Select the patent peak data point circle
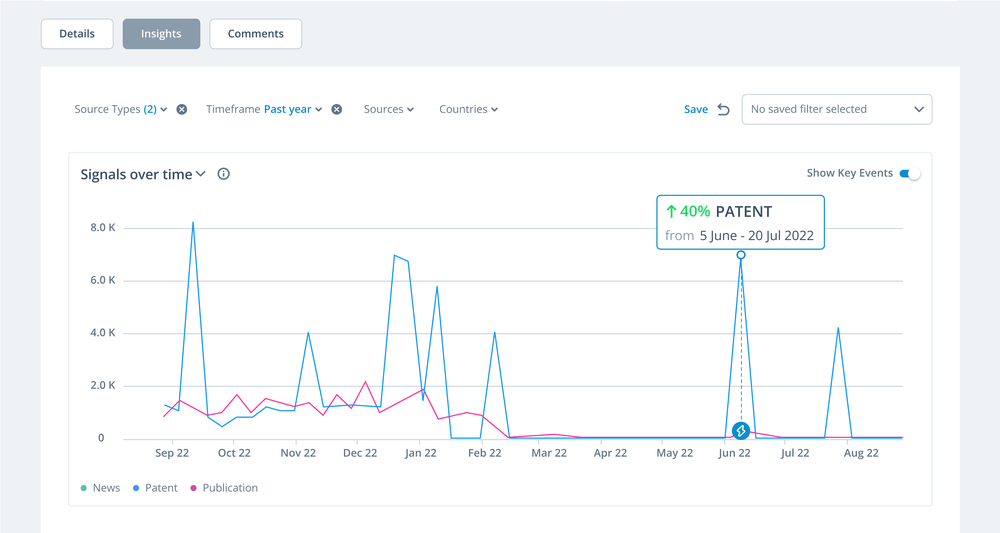Viewport: 1000px width, 533px height. (740, 255)
